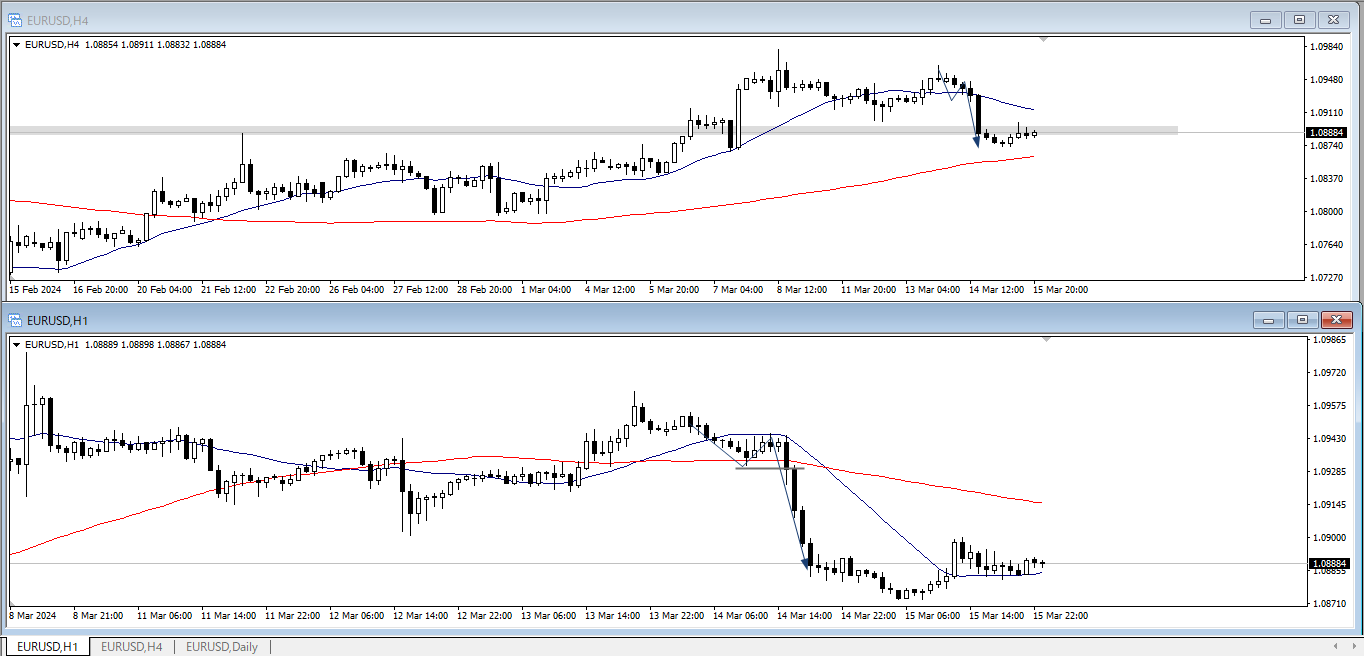Click the red moving average on H1
Viewport: 1364px width, 656px height.
tap(900, 477)
